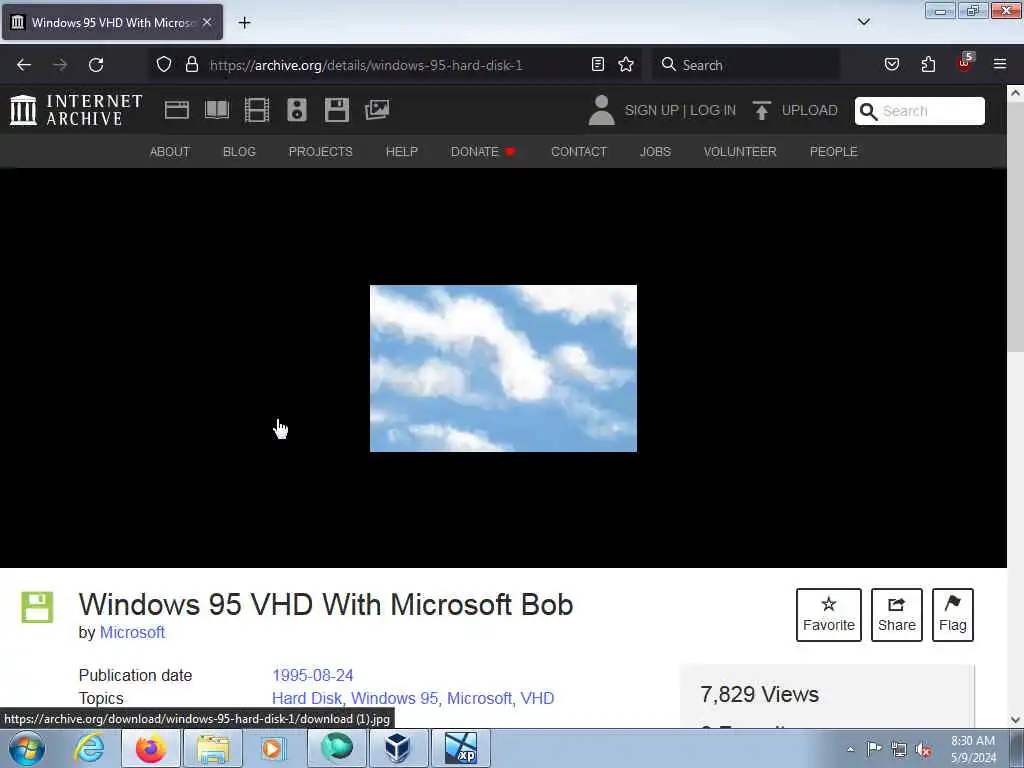Open a new tab with plus button
Screen dimensions: 1024x768
click(244, 23)
